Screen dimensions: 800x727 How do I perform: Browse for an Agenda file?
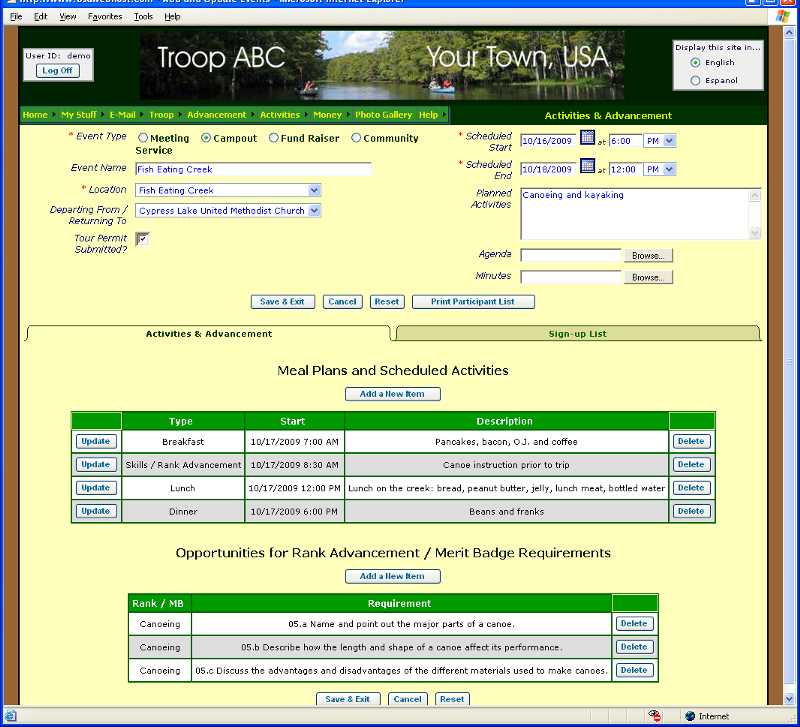point(648,256)
